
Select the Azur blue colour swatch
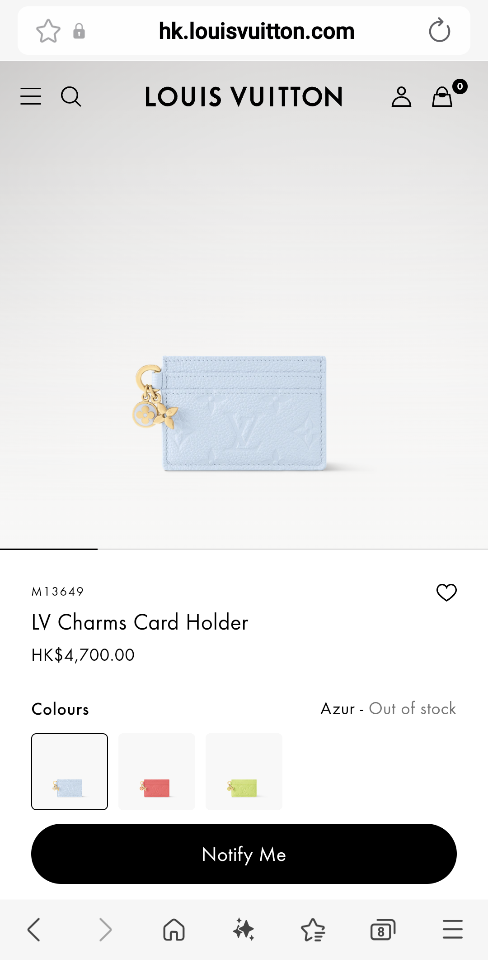(70, 771)
